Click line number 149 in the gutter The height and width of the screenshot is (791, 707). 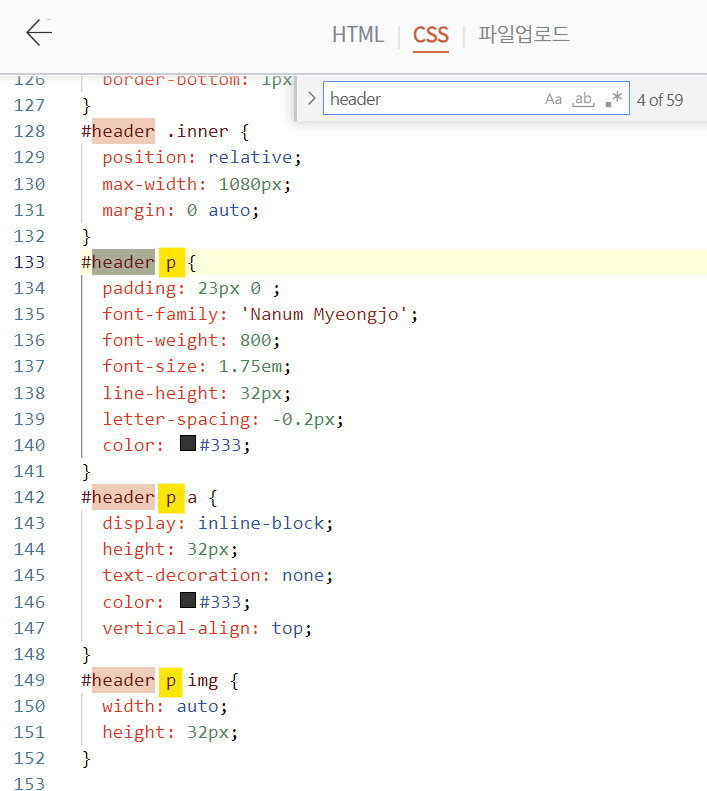(30, 680)
